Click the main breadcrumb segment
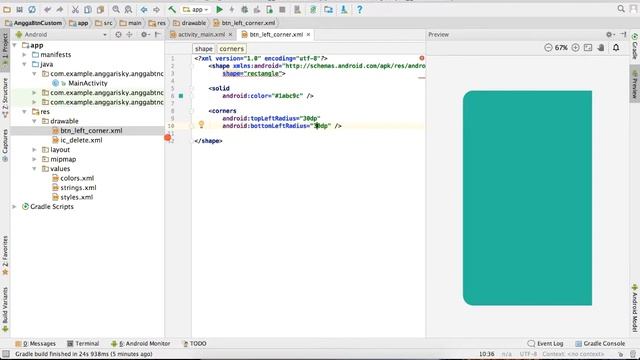This screenshot has width=640, height=360. pyautogui.click(x=131, y=23)
